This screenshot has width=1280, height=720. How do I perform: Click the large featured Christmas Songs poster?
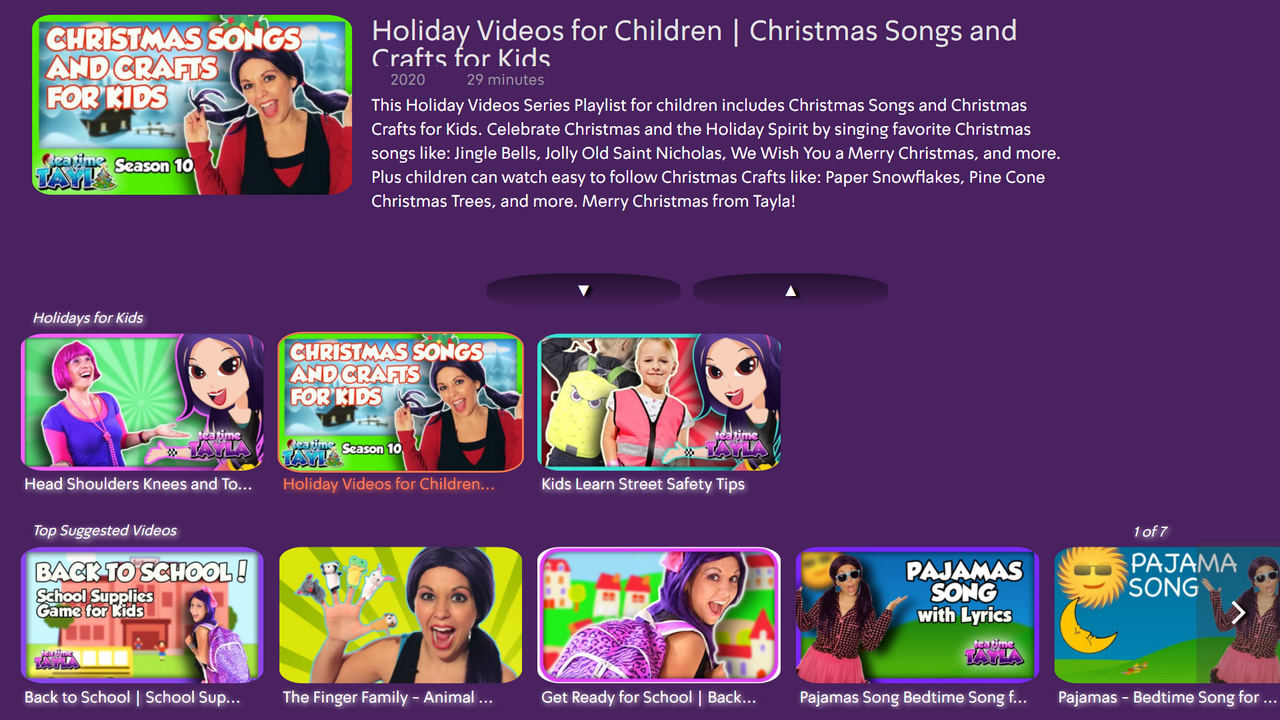coord(192,105)
